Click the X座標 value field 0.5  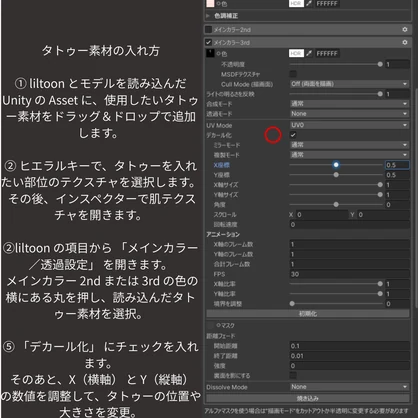pos(397,165)
